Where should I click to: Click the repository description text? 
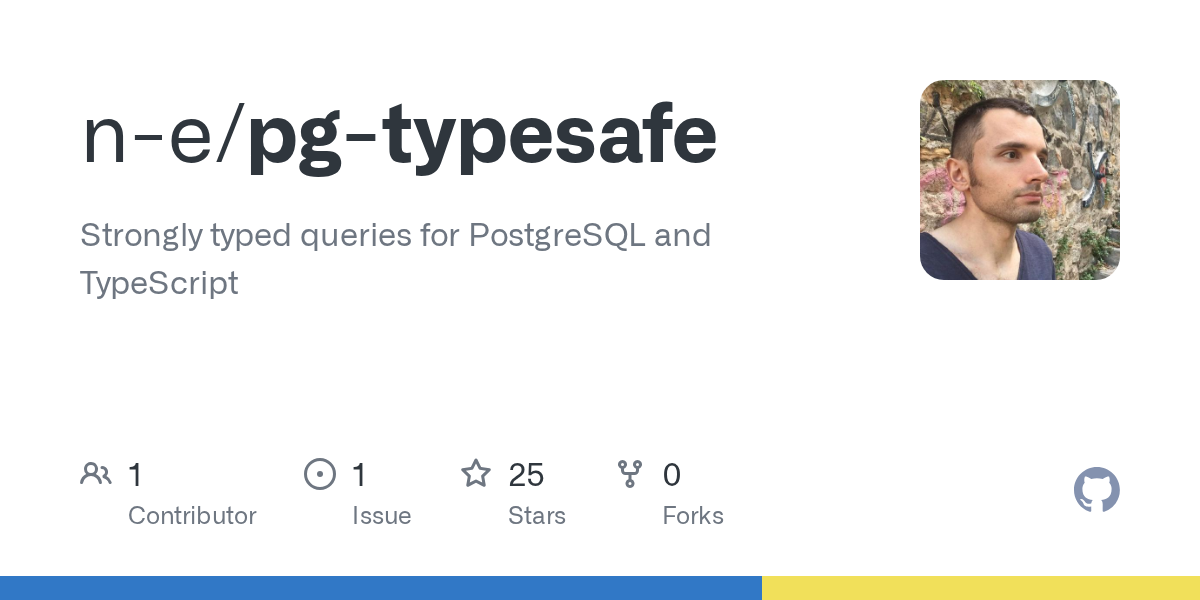pyautogui.click(x=395, y=258)
